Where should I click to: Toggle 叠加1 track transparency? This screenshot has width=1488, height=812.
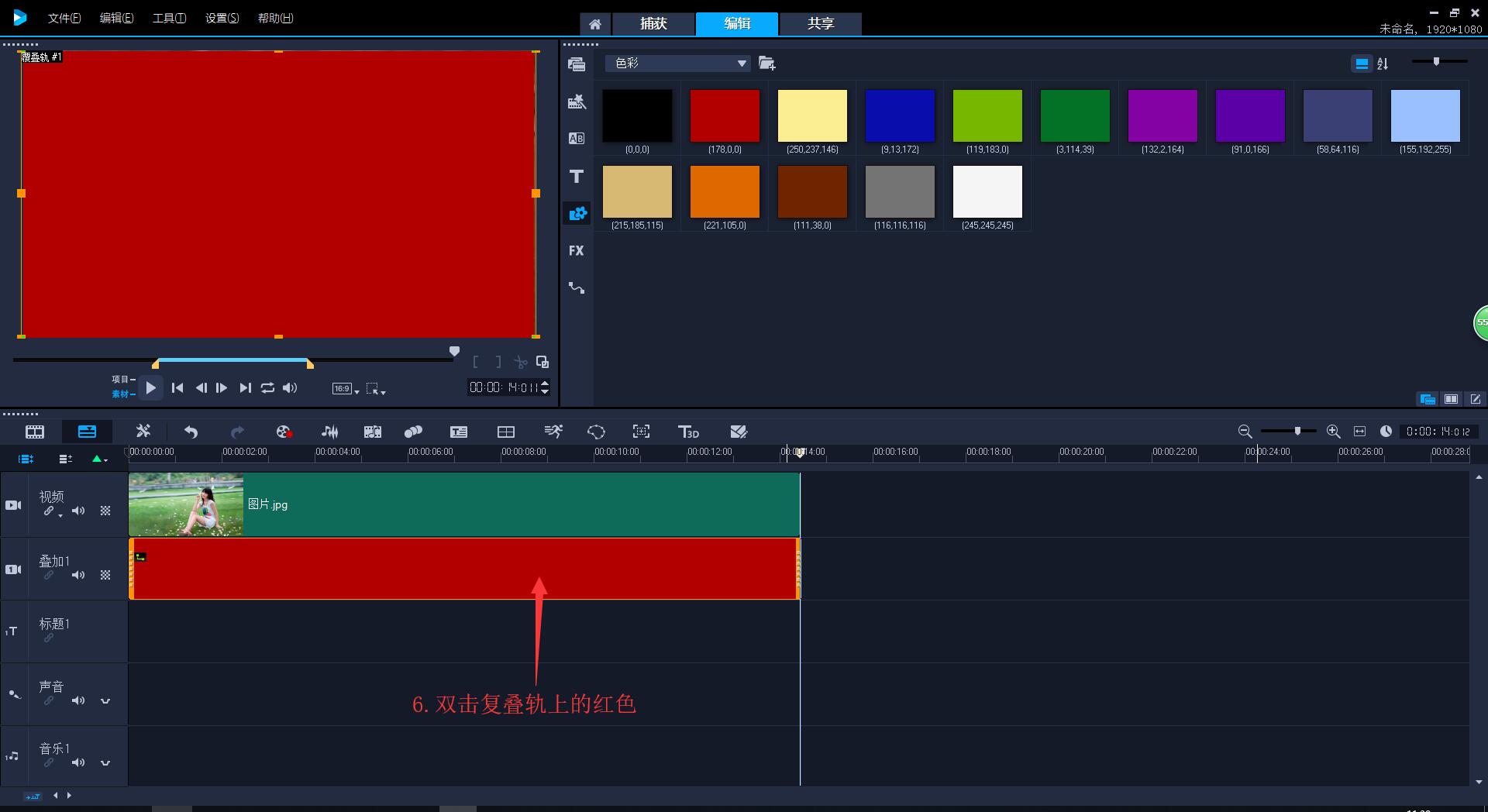click(105, 575)
